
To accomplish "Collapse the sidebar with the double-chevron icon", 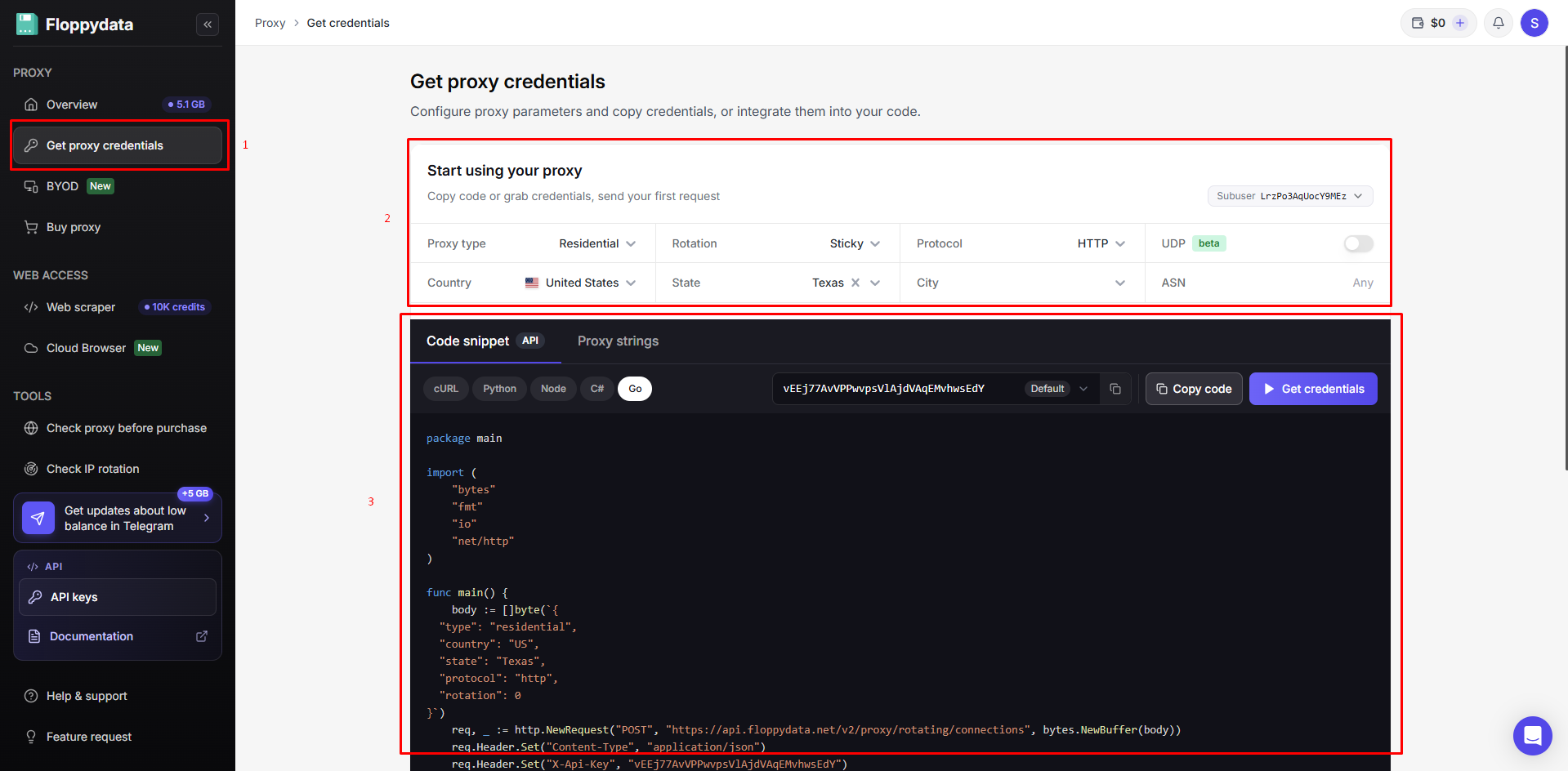I will pyautogui.click(x=208, y=25).
